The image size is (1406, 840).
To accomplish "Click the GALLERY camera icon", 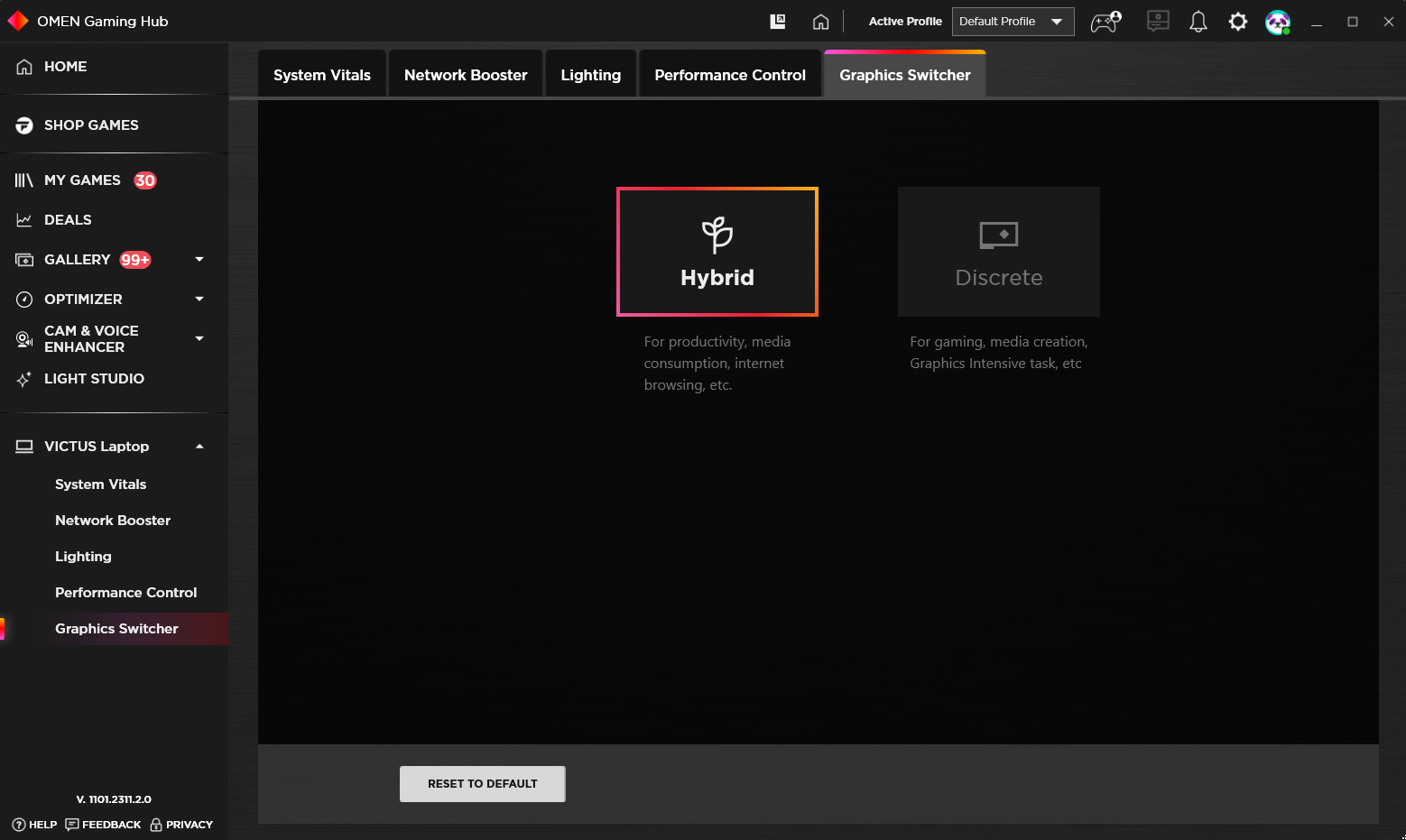I will click(x=24, y=260).
